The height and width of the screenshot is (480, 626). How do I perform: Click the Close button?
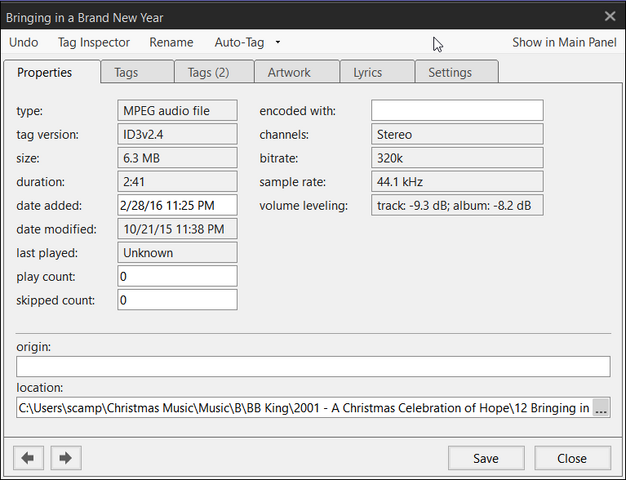(572, 458)
